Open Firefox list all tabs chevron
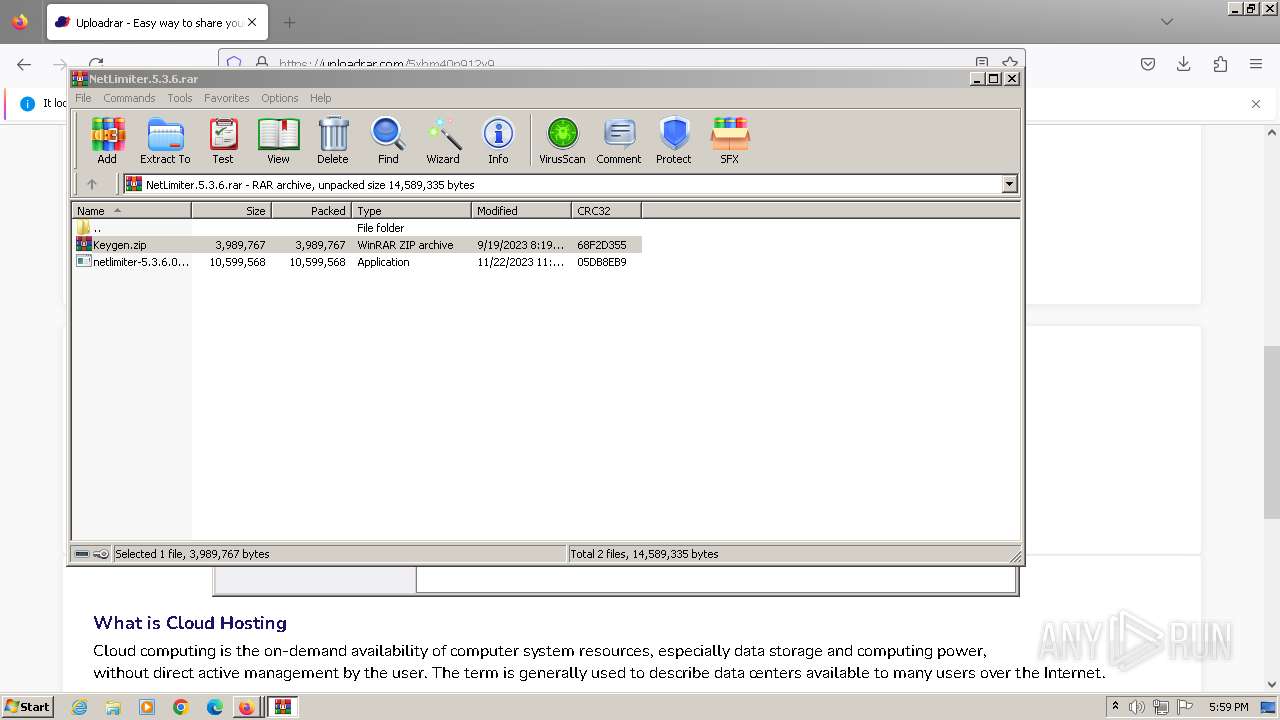Screen dimensions: 1280x720 (1167, 22)
